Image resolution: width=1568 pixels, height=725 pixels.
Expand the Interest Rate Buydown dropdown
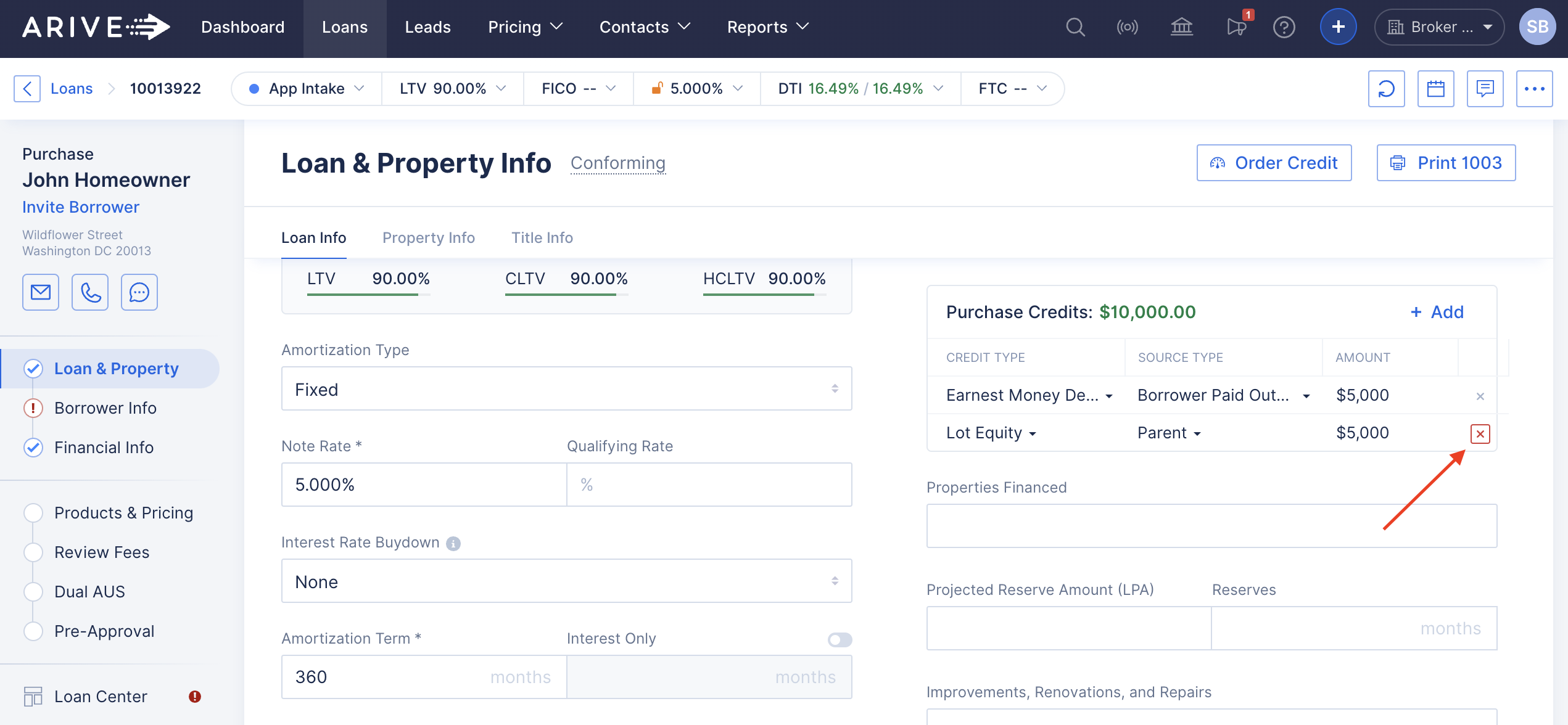coord(566,581)
